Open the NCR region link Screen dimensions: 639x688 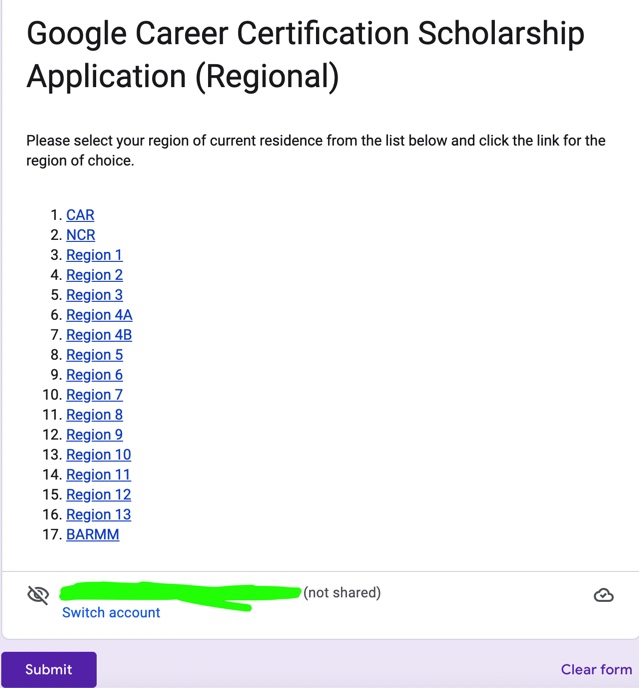(x=81, y=235)
